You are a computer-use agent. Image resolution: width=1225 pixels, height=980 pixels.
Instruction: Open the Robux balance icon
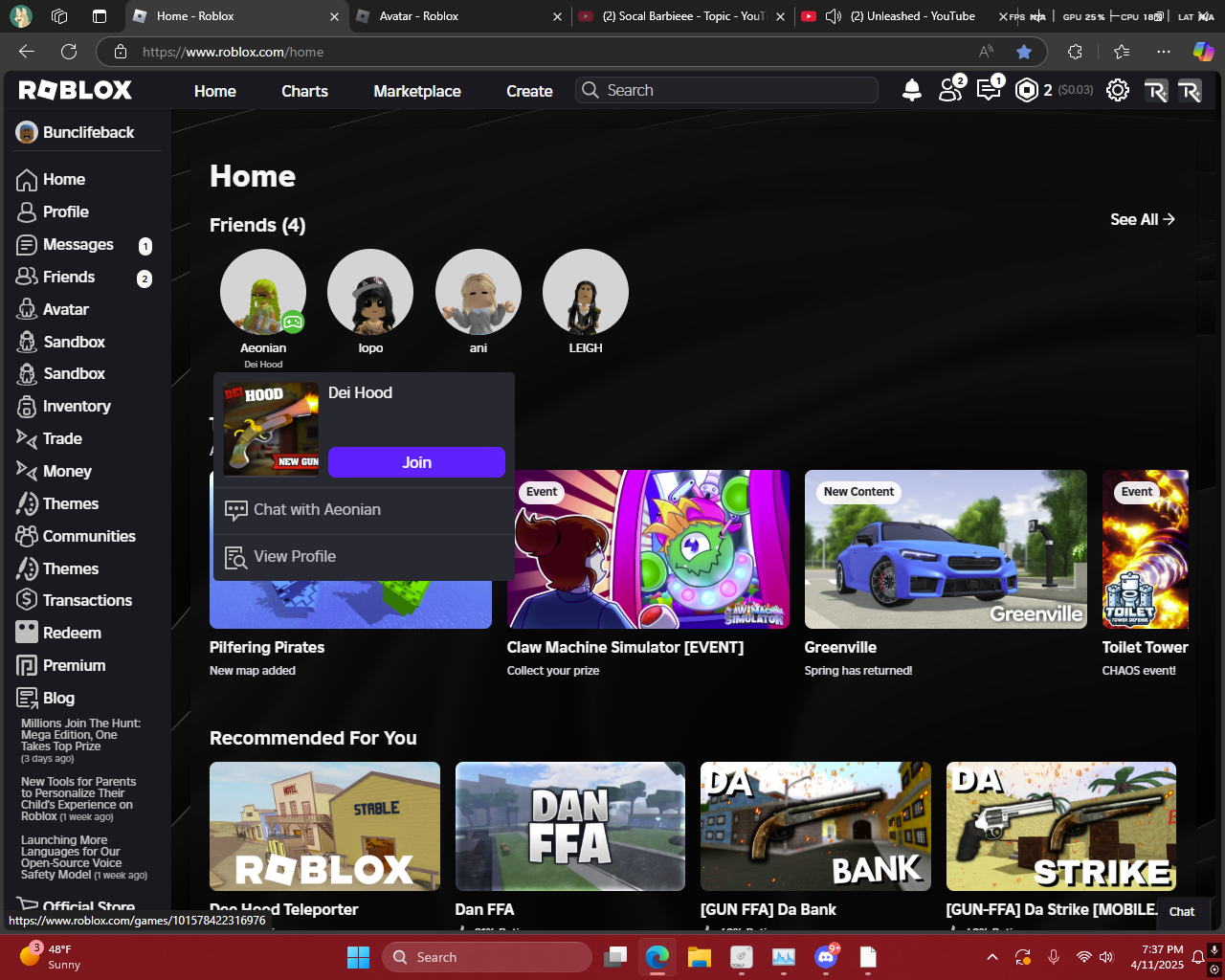1027,90
